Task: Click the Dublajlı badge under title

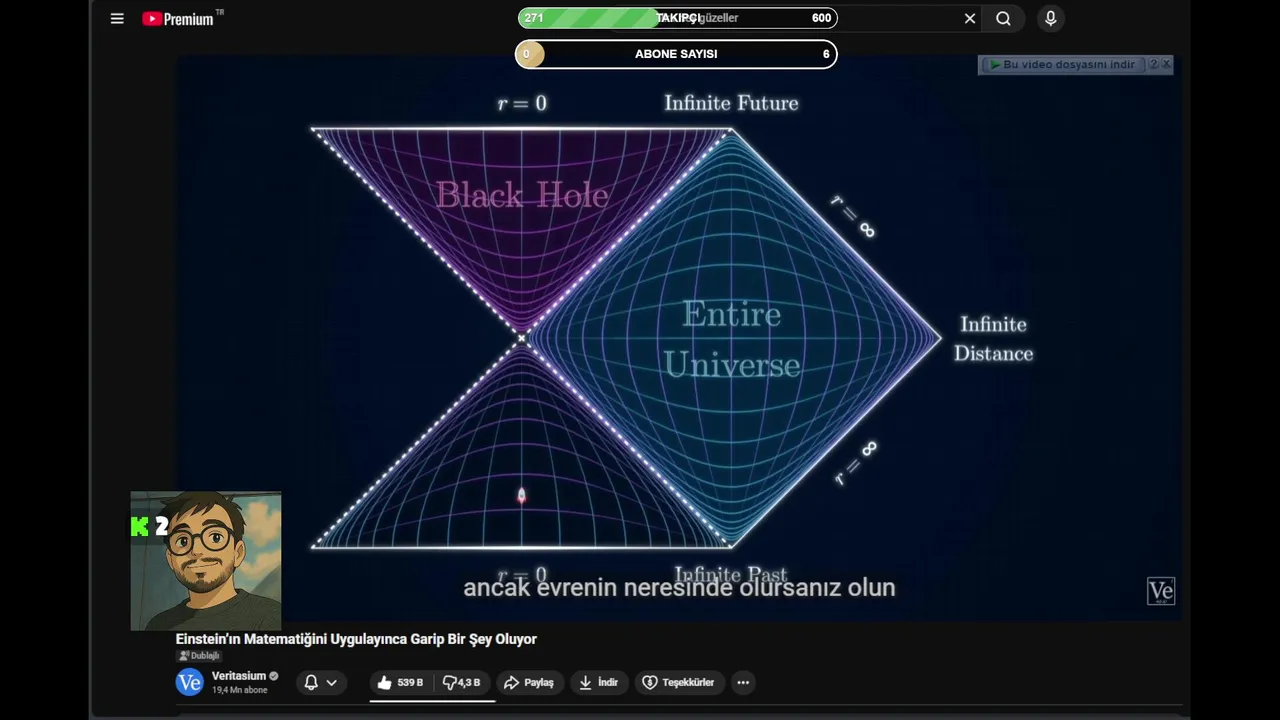Action: (199, 656)
